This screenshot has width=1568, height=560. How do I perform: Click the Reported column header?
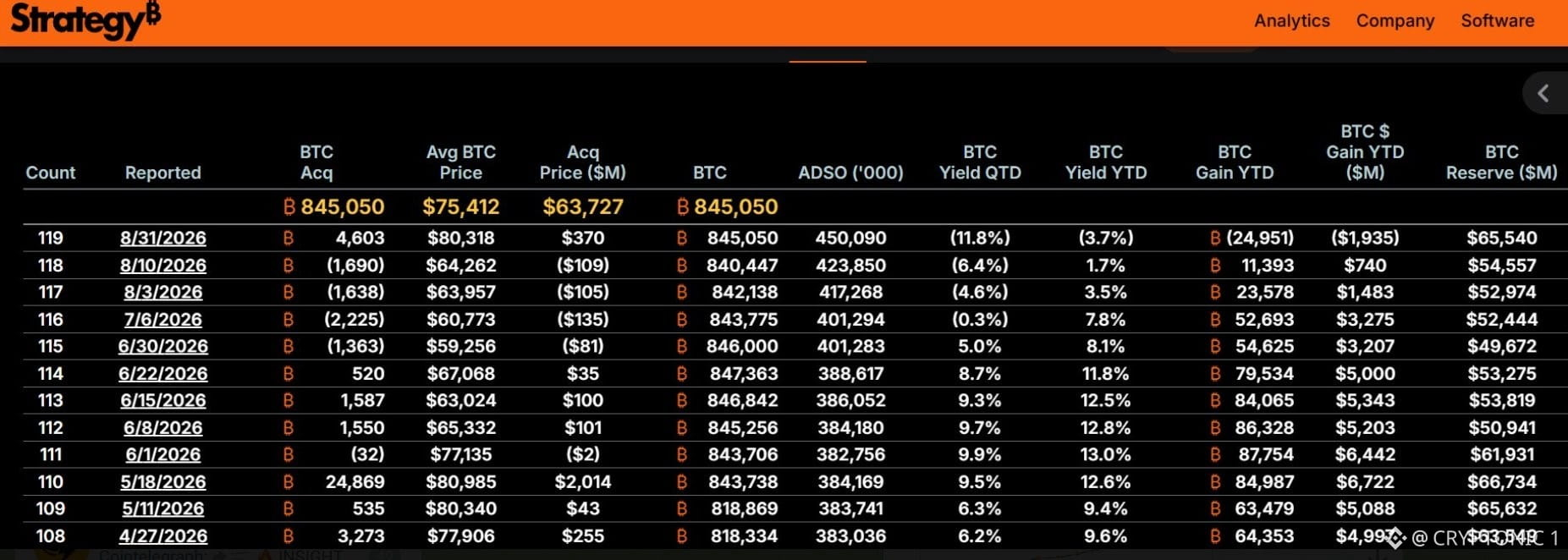[163, 173]
